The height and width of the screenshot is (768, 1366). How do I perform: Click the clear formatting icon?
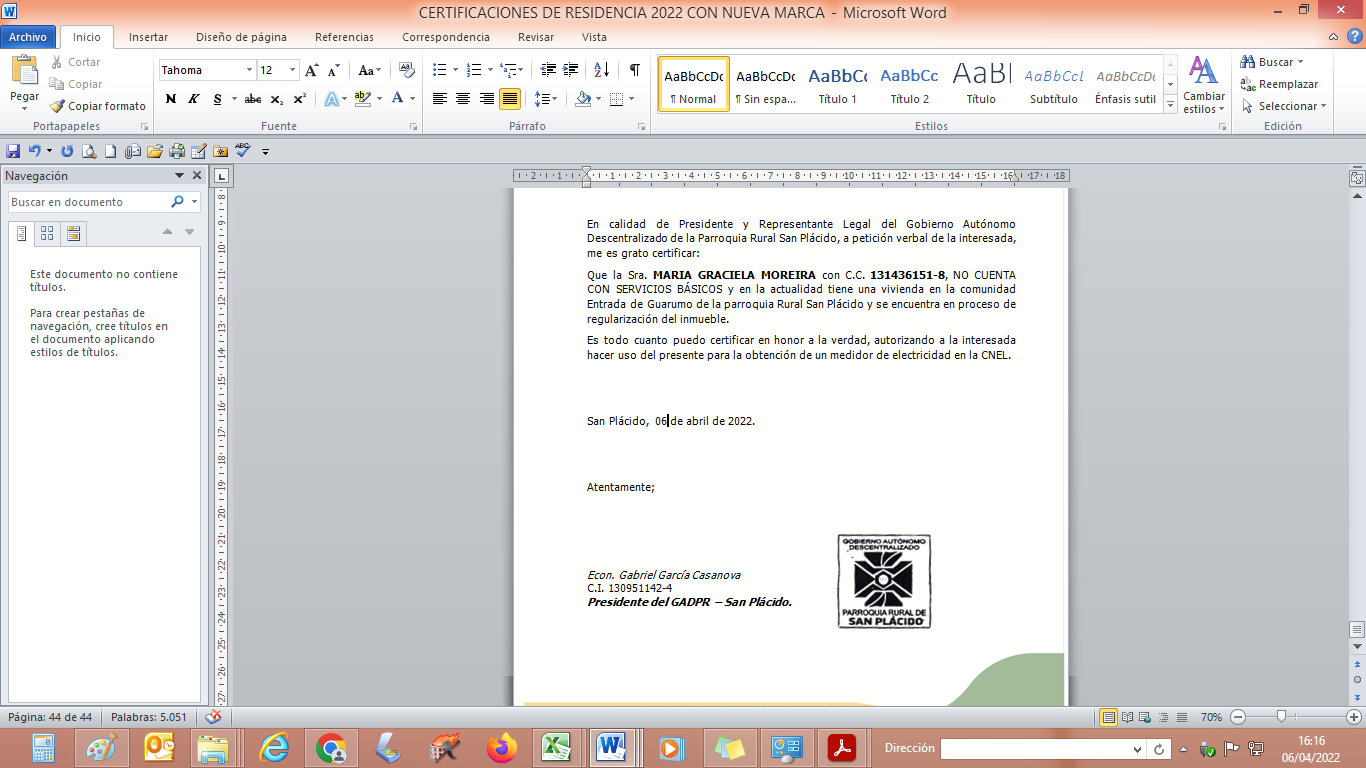pos(407,70)
